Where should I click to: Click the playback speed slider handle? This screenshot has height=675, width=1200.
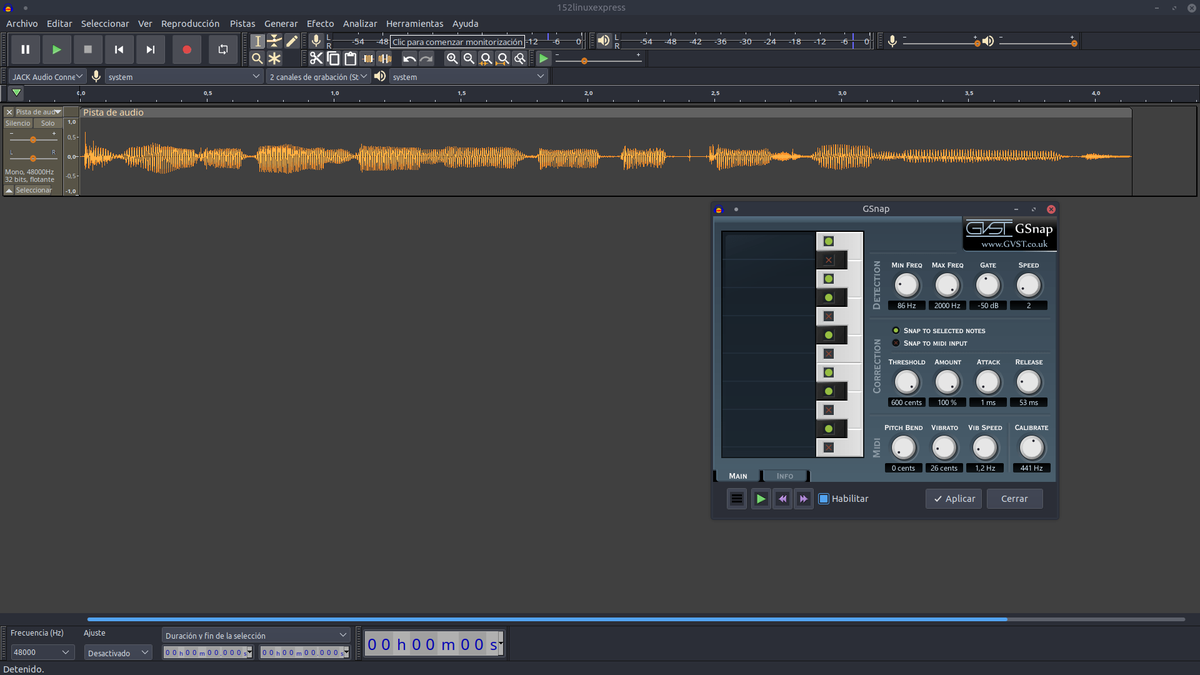584,61
